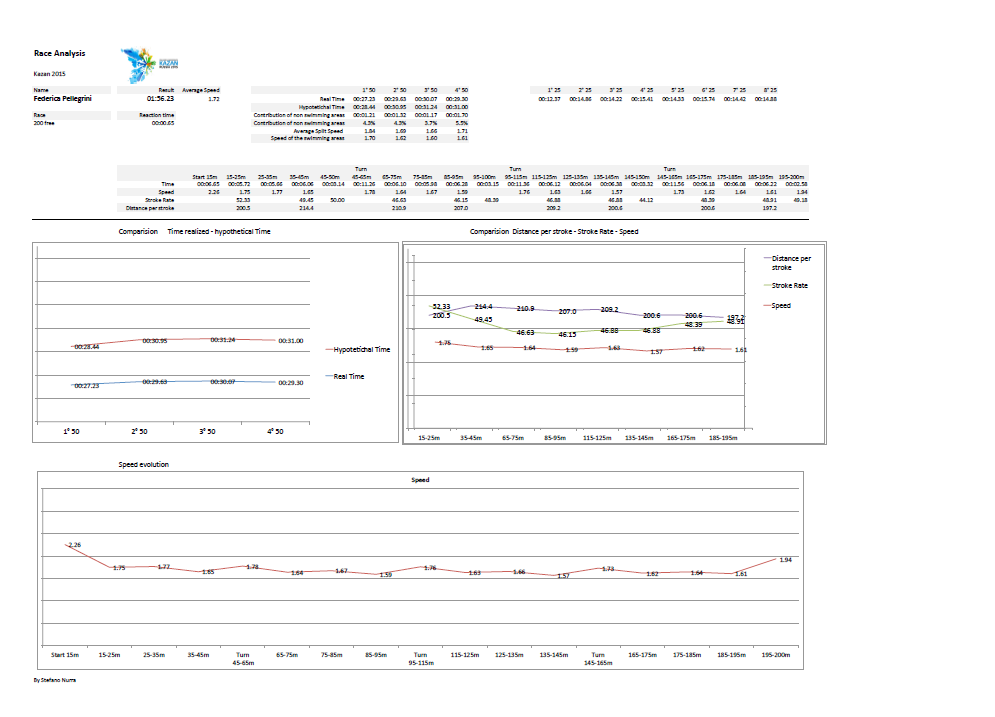The width and height of the screenshot is (995, 717).
Task: Click data label '00:29.30' on real time line
Action: 291,383
